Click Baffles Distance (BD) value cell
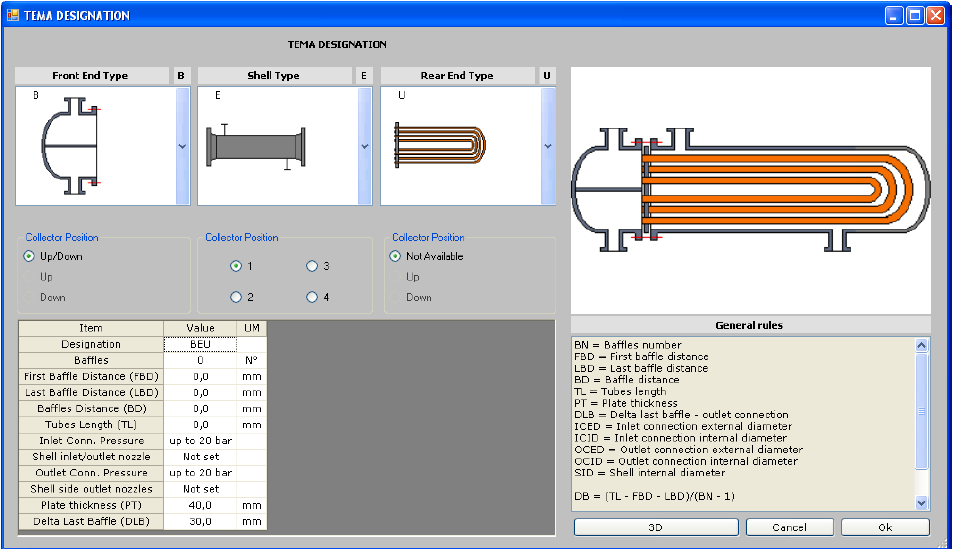The height and width of the screenshot is (549, 955). pos(200,408)
